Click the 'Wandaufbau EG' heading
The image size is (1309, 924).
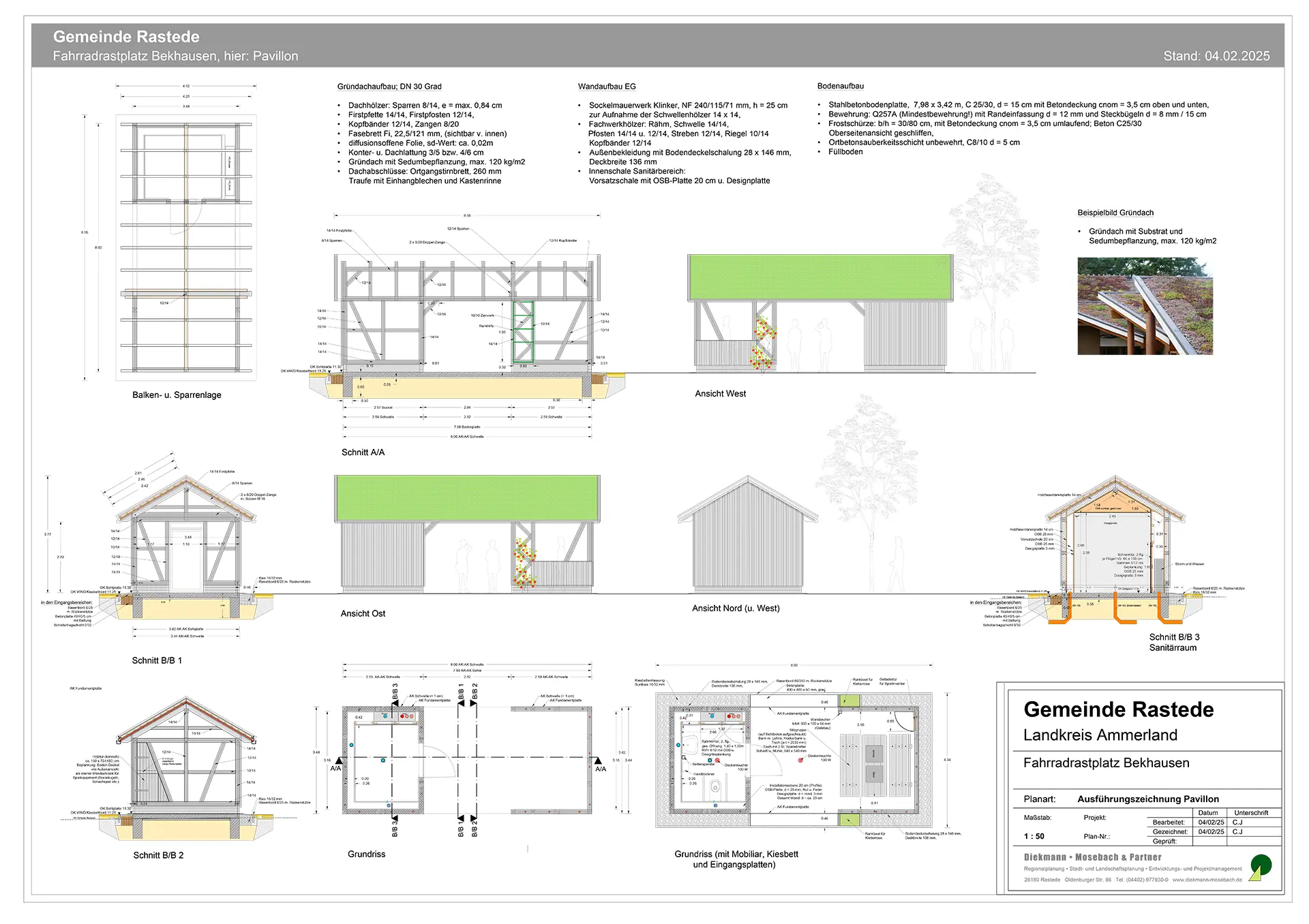coord(607,87)
